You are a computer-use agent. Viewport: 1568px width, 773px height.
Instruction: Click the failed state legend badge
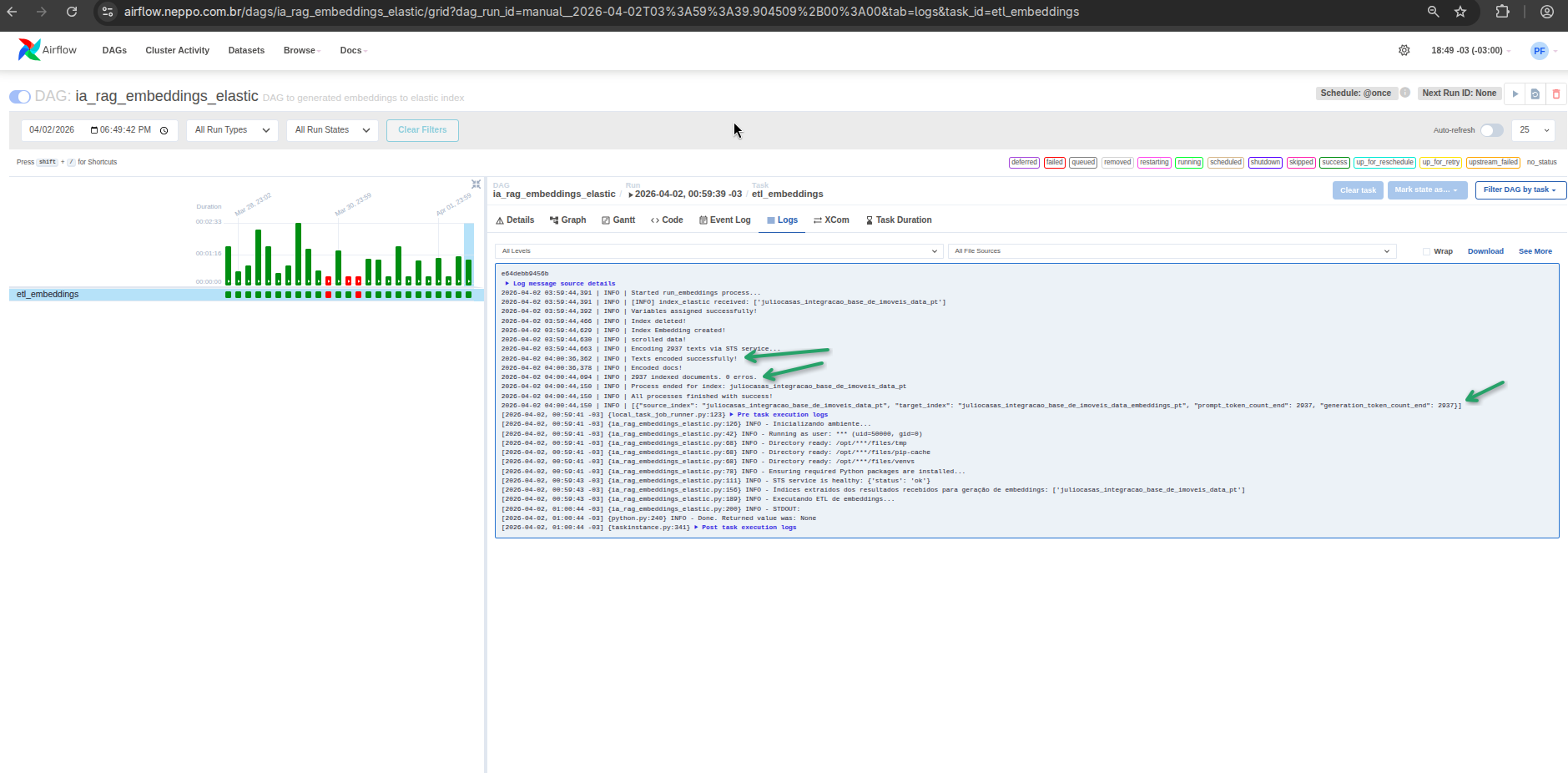(x=1054, y=163)
